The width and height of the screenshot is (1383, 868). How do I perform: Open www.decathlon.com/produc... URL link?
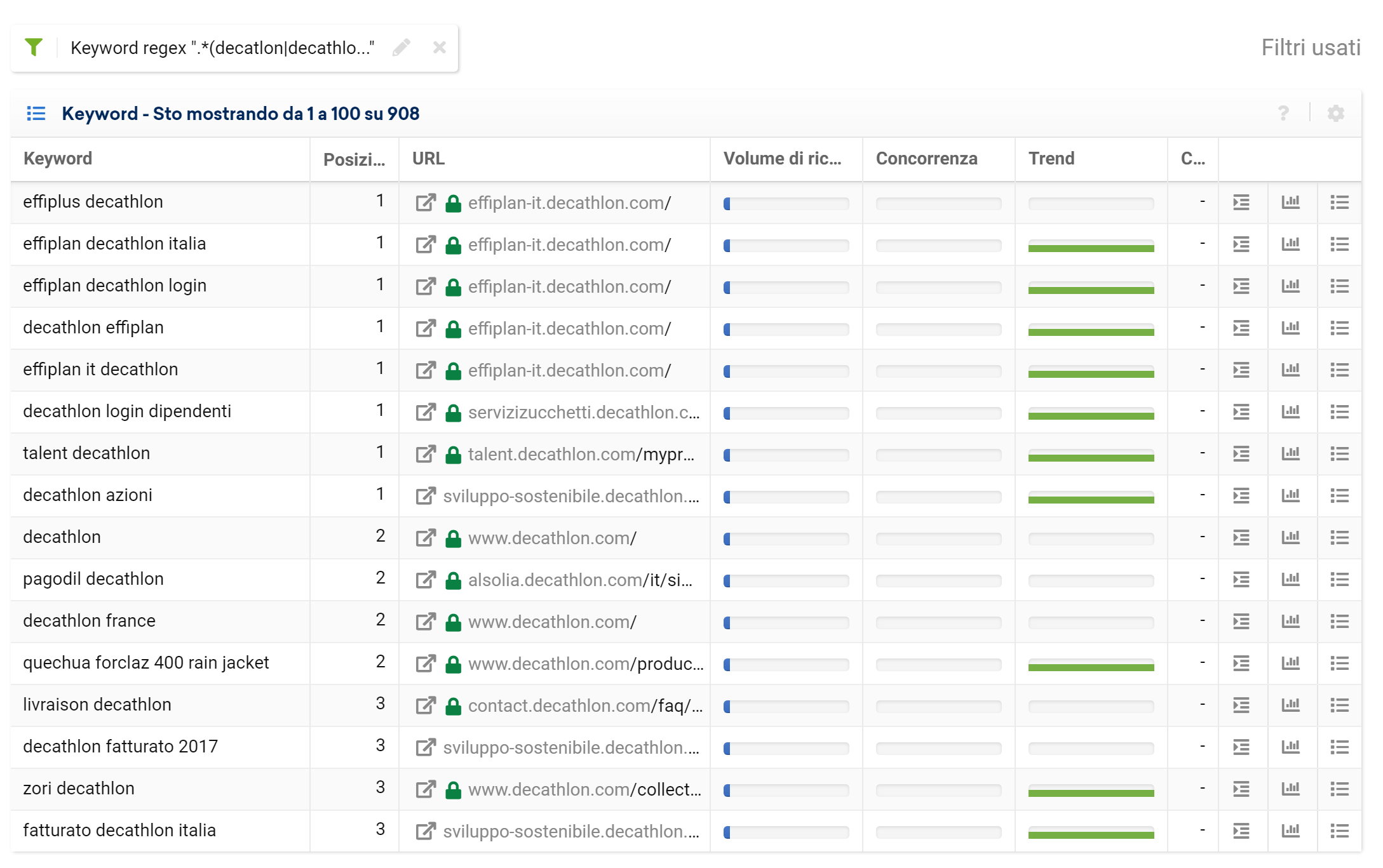(x=586, y=664)
